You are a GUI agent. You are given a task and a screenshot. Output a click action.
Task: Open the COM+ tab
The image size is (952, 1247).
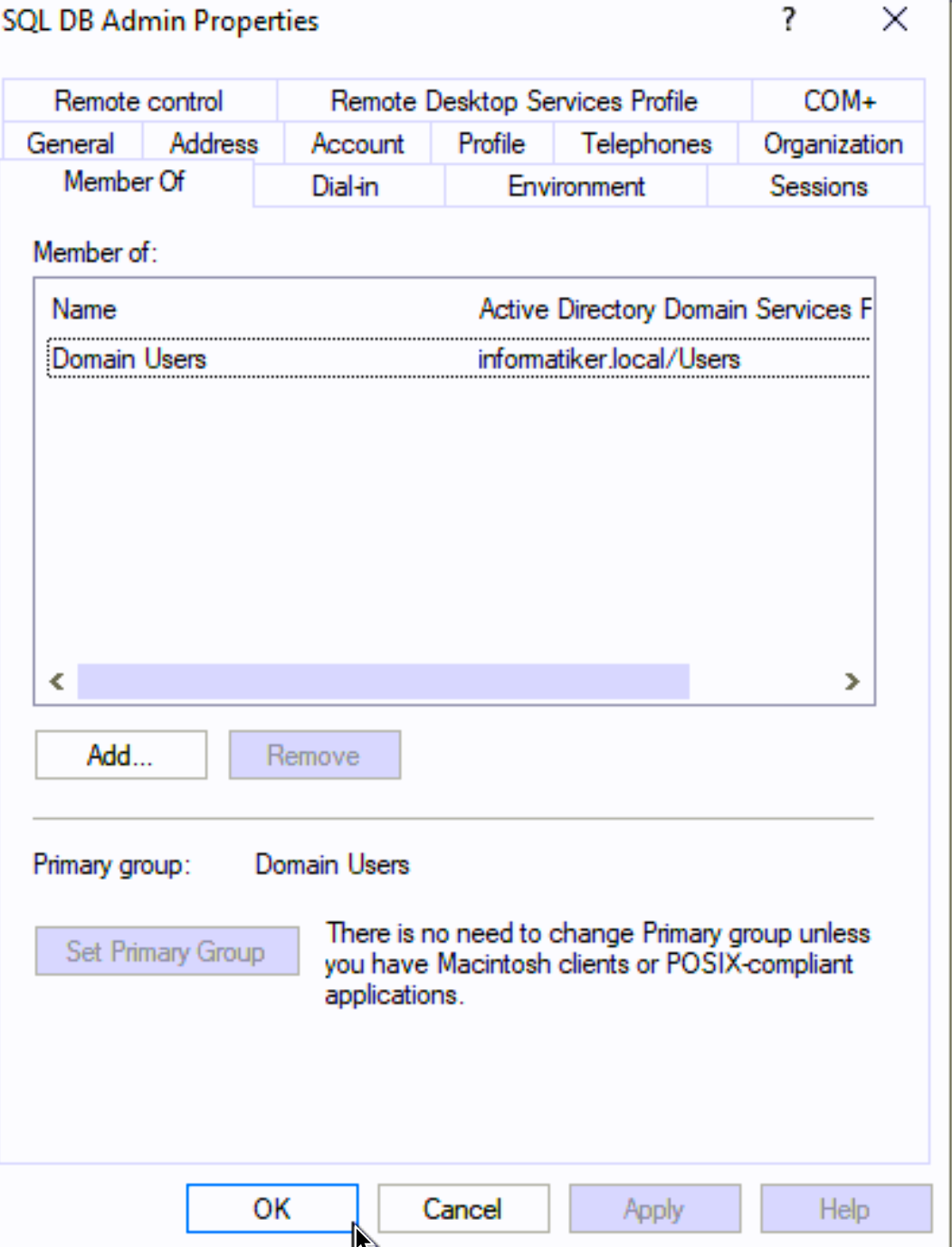[x=839, y=100]
